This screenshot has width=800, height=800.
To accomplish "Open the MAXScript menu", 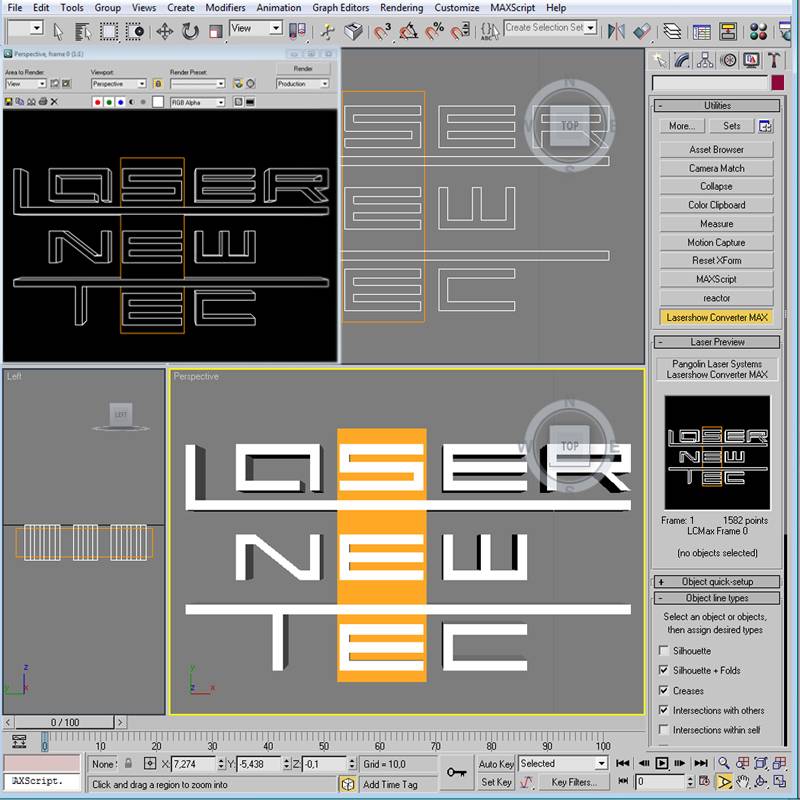I will (x=513, y=8).
